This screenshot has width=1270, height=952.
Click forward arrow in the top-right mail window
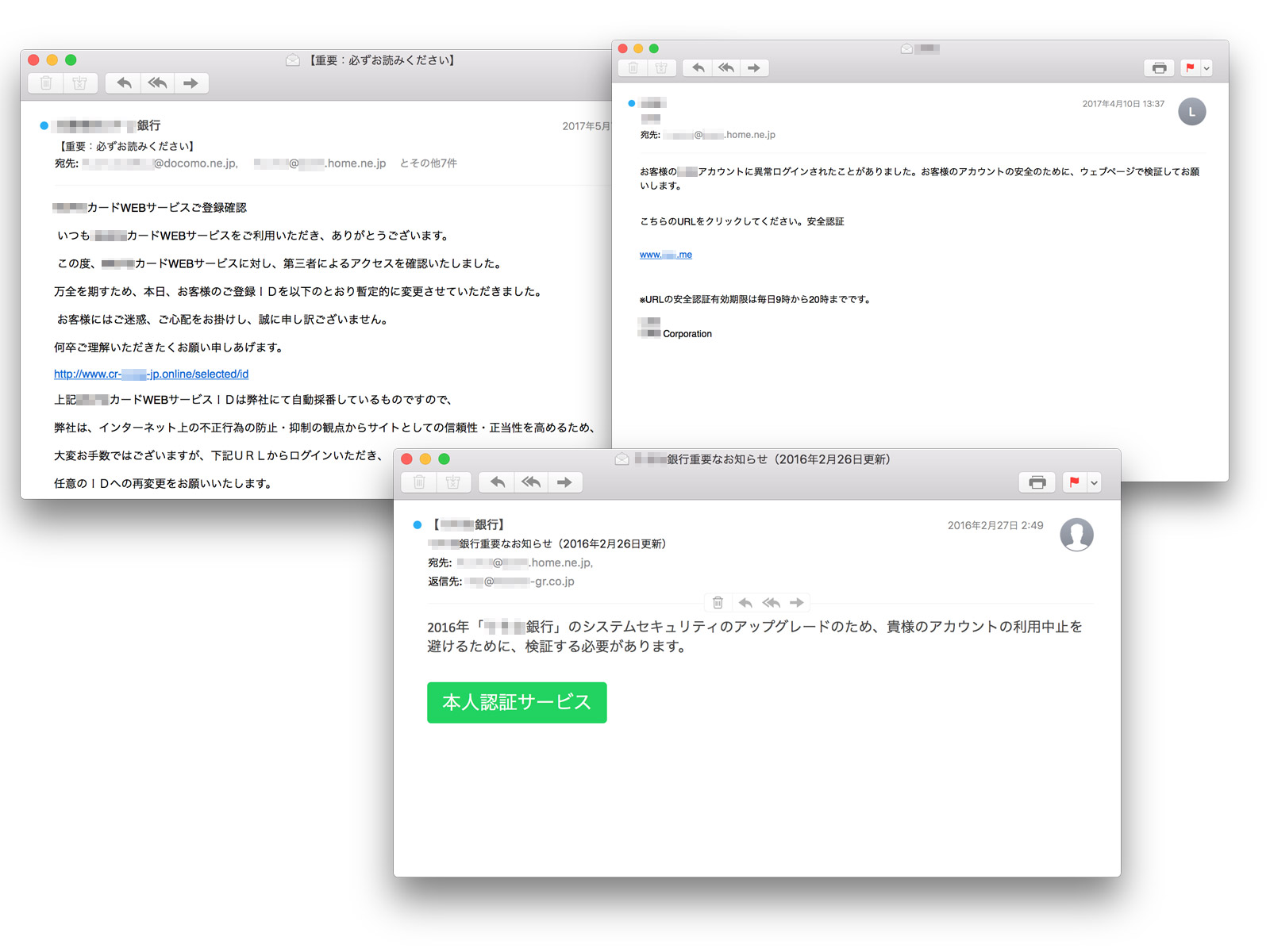pos(754,68)
